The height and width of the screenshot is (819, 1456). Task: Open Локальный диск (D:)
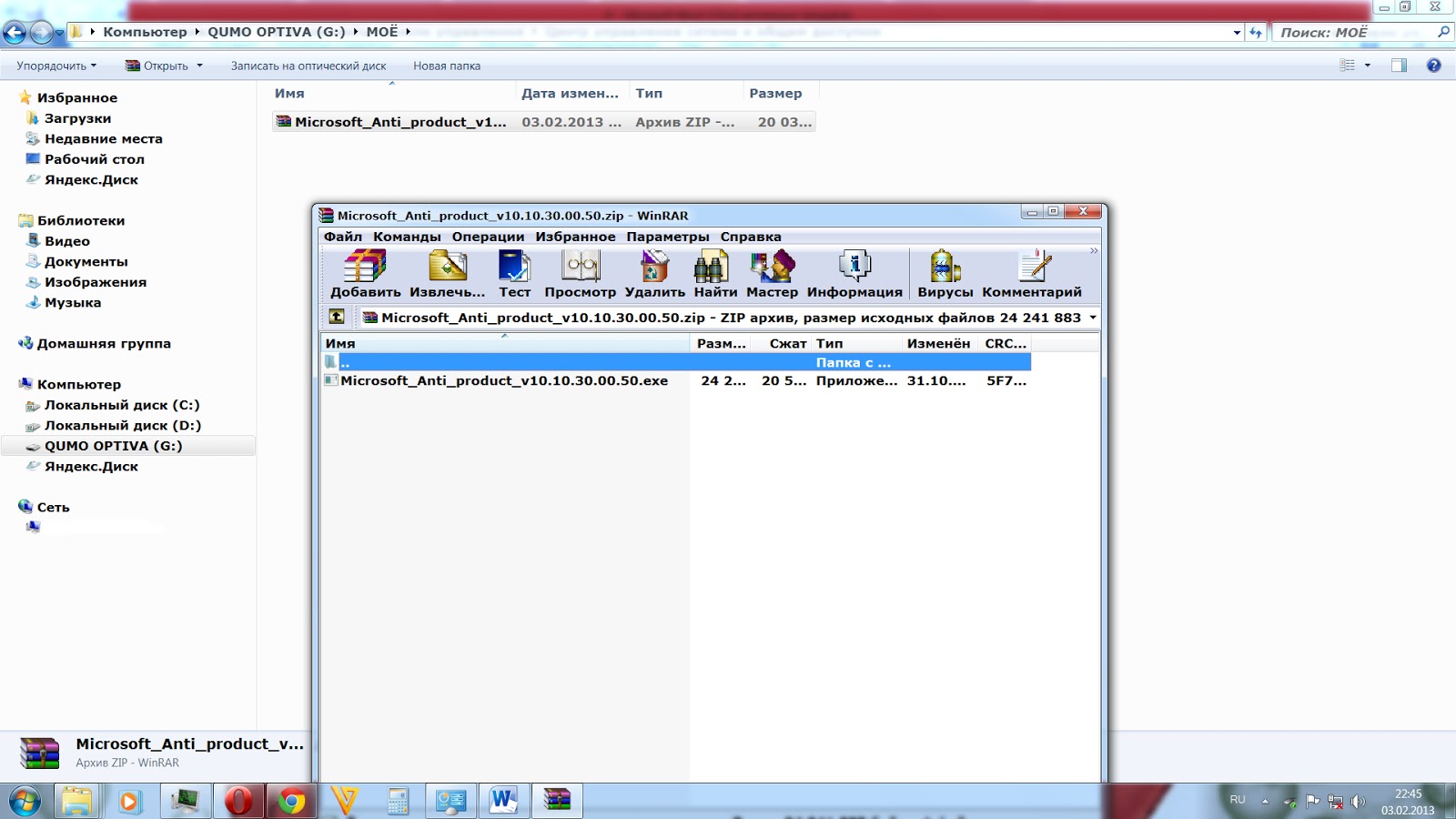point(123,426)
